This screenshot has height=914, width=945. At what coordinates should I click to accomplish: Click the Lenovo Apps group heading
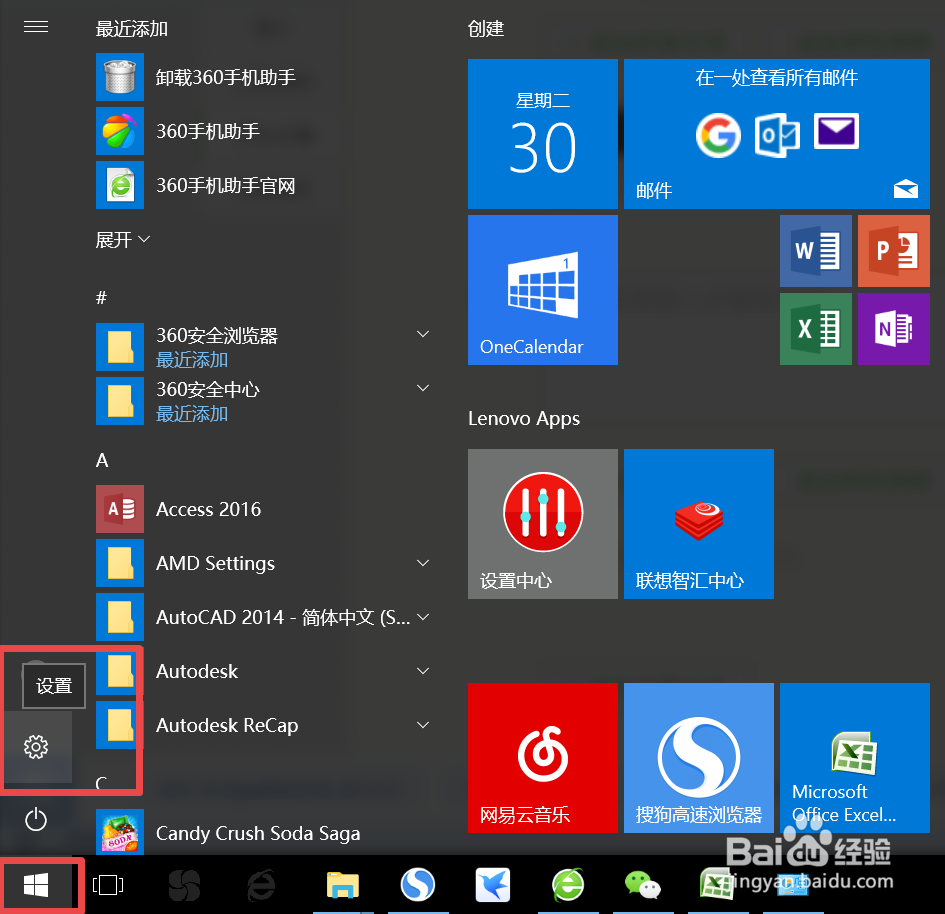tap(524, 418)
